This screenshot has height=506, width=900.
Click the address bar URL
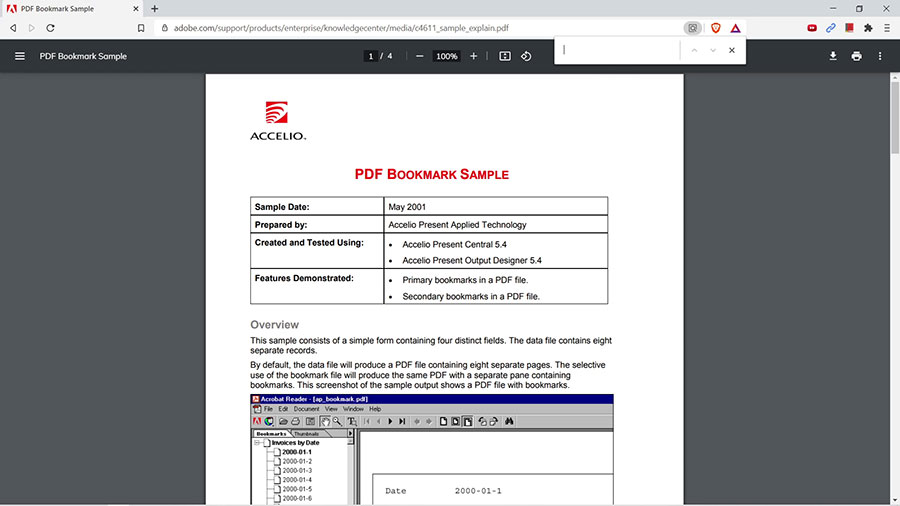pyautogui.click(x=341, y=28)
